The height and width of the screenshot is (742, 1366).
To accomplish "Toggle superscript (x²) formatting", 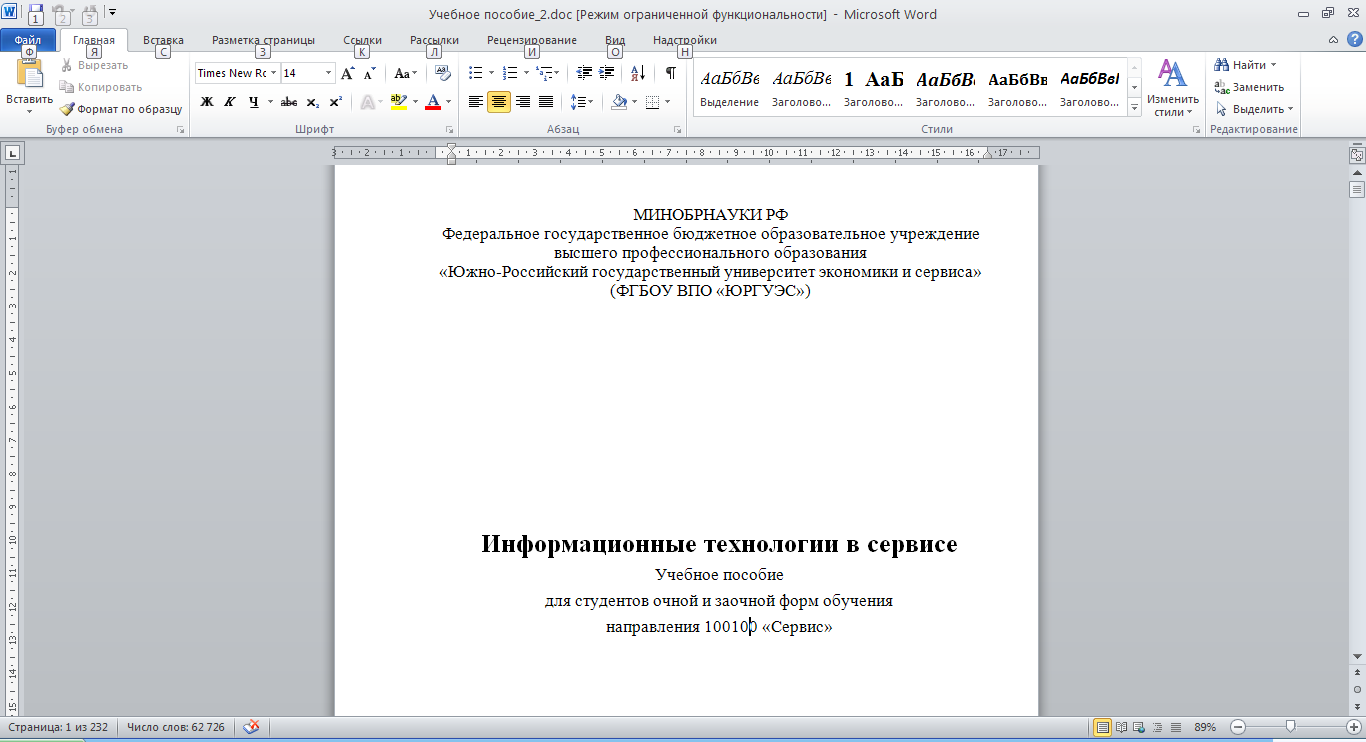I will [335, 102].
